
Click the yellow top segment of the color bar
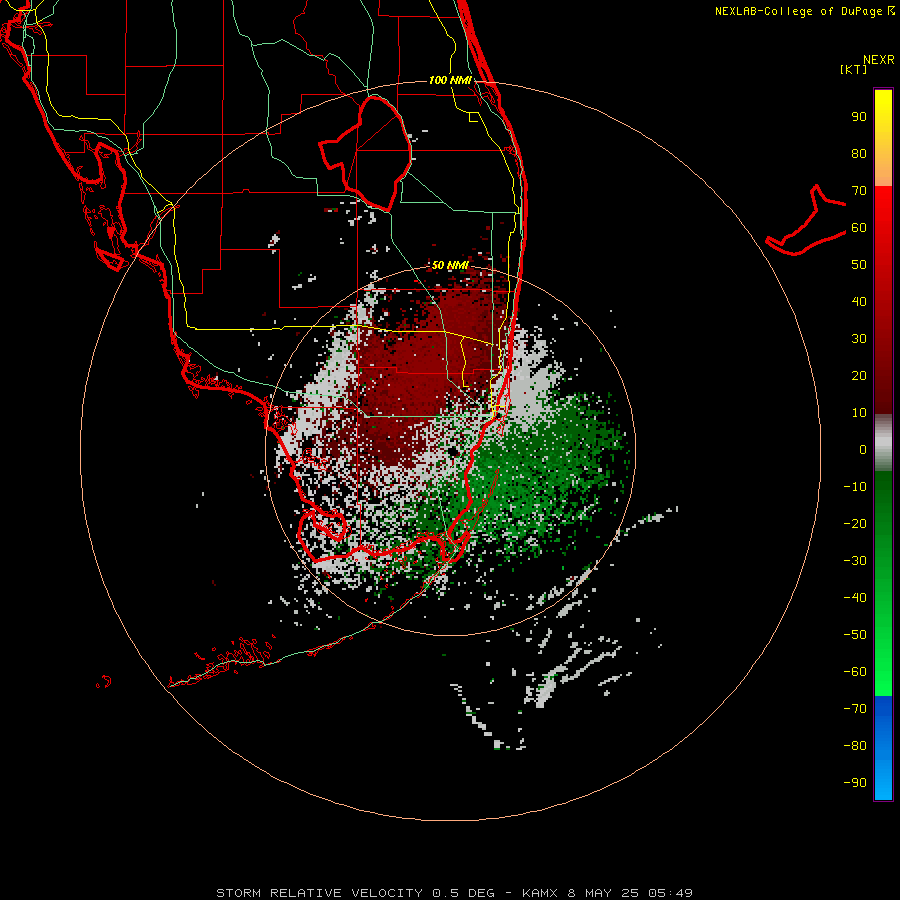(883, 138)
